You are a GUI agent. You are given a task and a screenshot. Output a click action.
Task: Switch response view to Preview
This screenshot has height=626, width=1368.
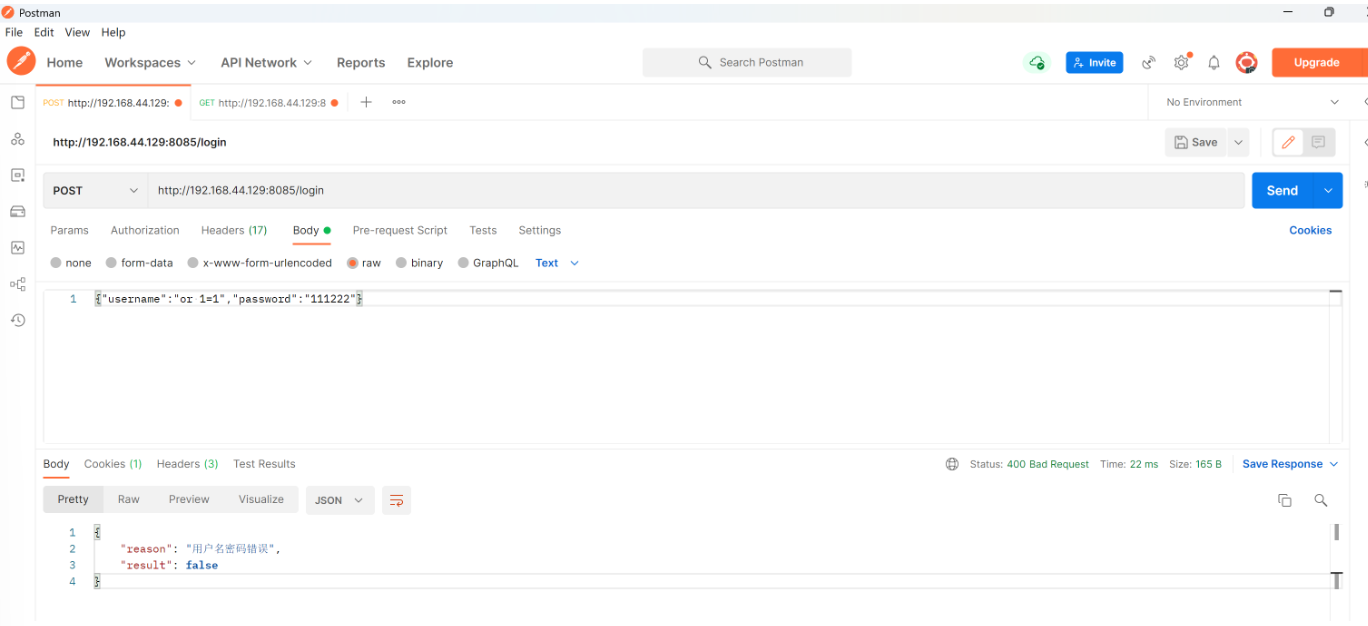(x=189, y=499)
